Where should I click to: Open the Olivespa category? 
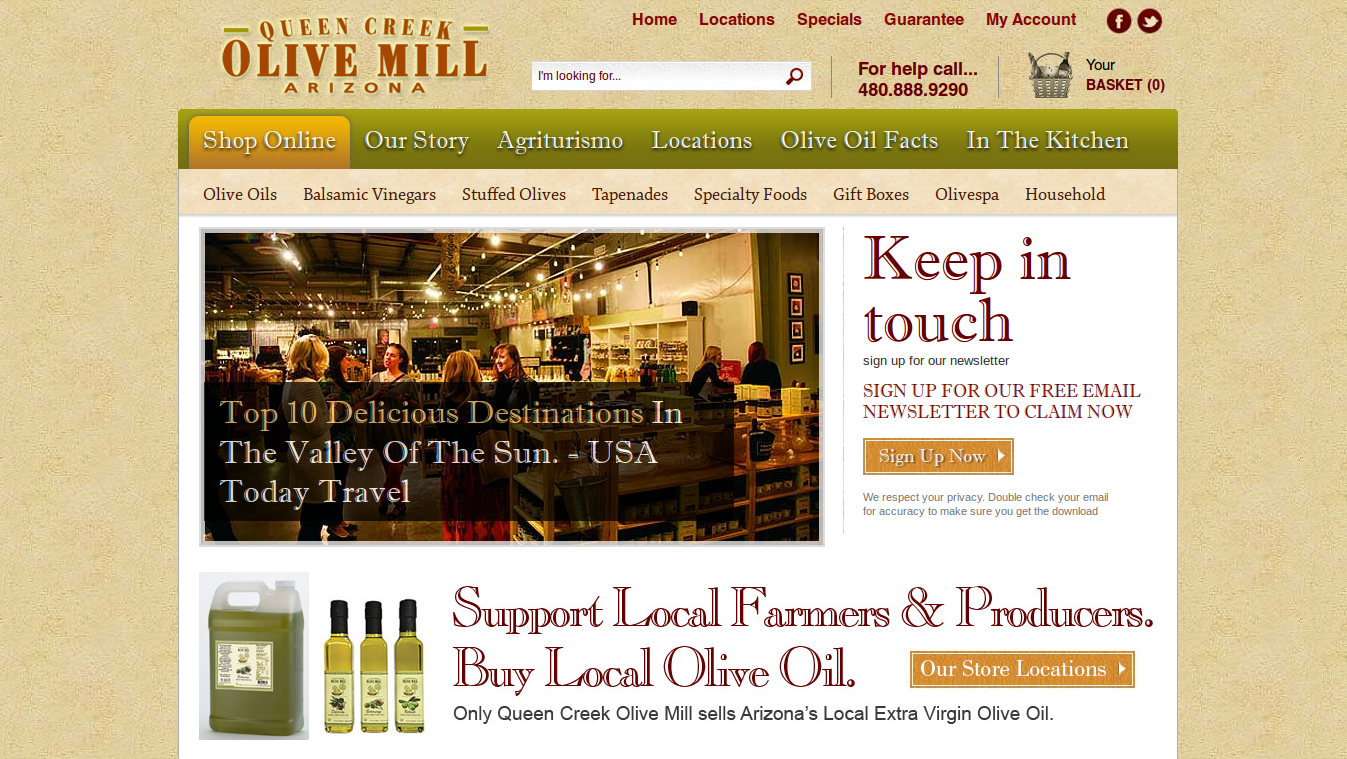click(x=967, y=195)
